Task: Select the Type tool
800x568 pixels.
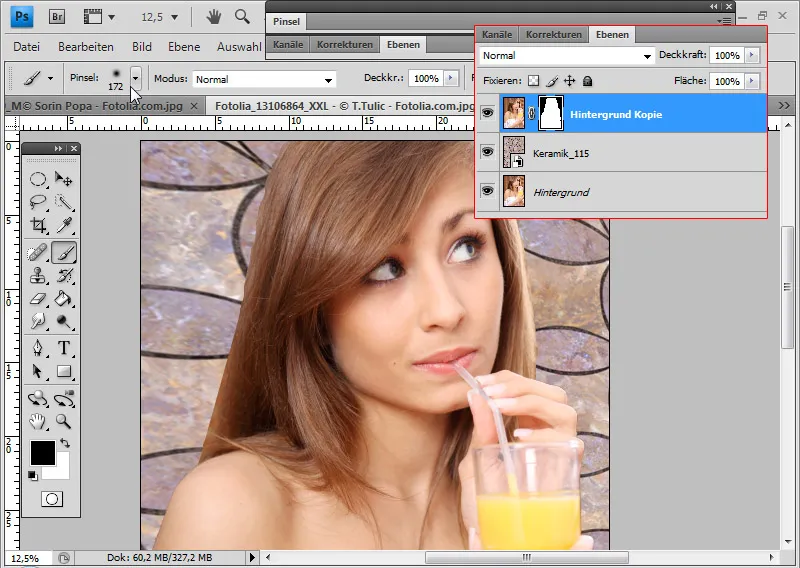Action: 64,348
